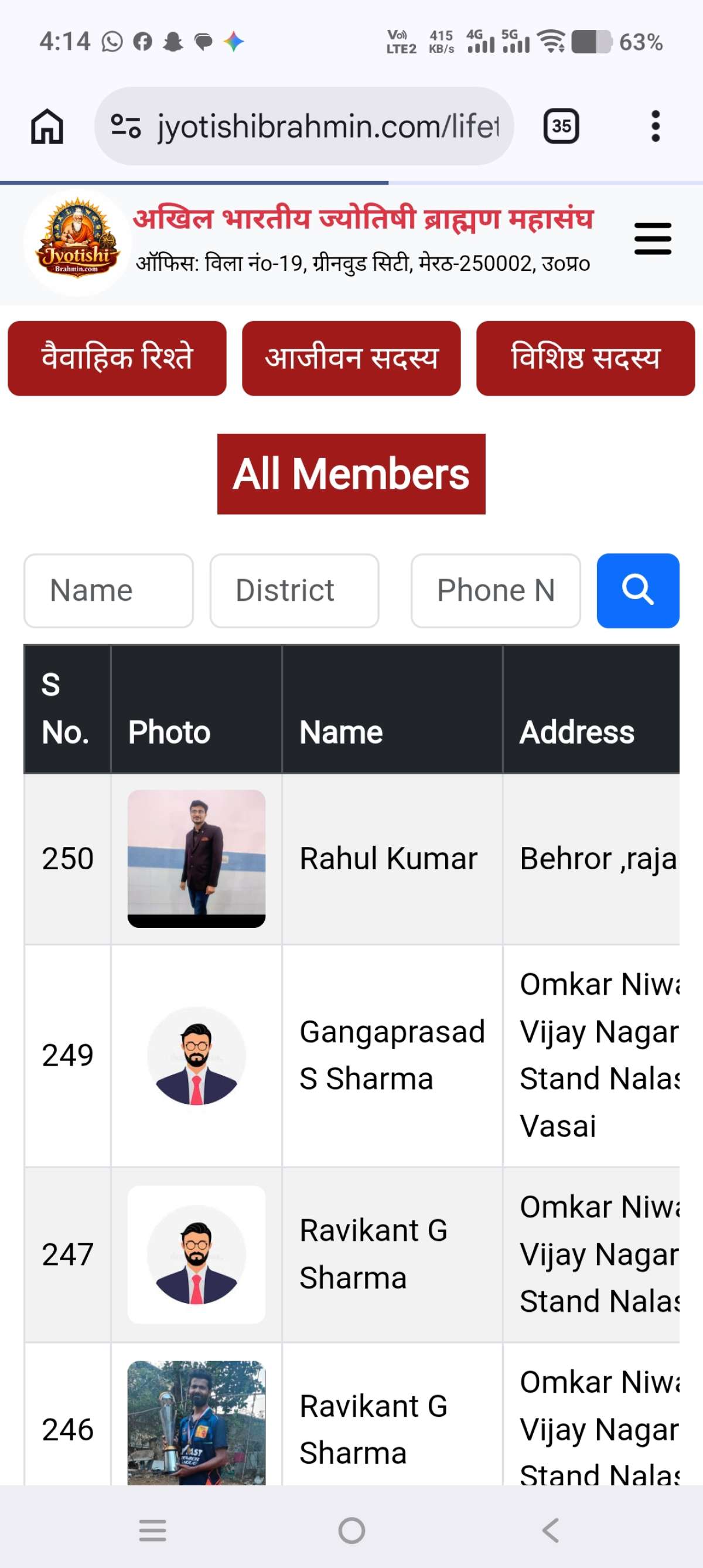Image resolution: width=703 pixels, height=1568 pixels.
Task: Focus the District search field
Action: click(294, 590)
